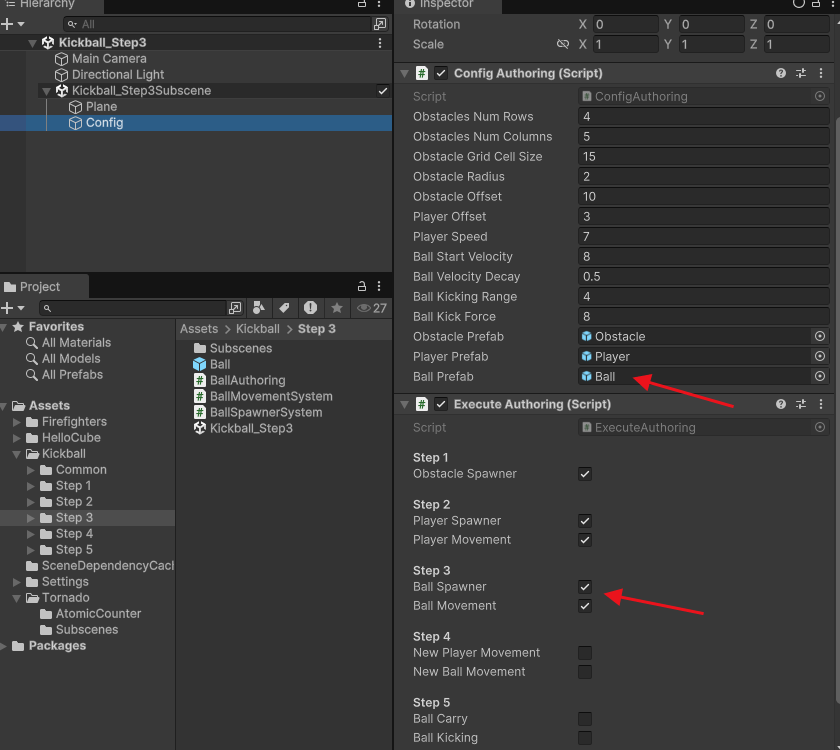Click Ball Velocity Decay value field
This screenshot has height=750, width=840.
tap(704, 276)
